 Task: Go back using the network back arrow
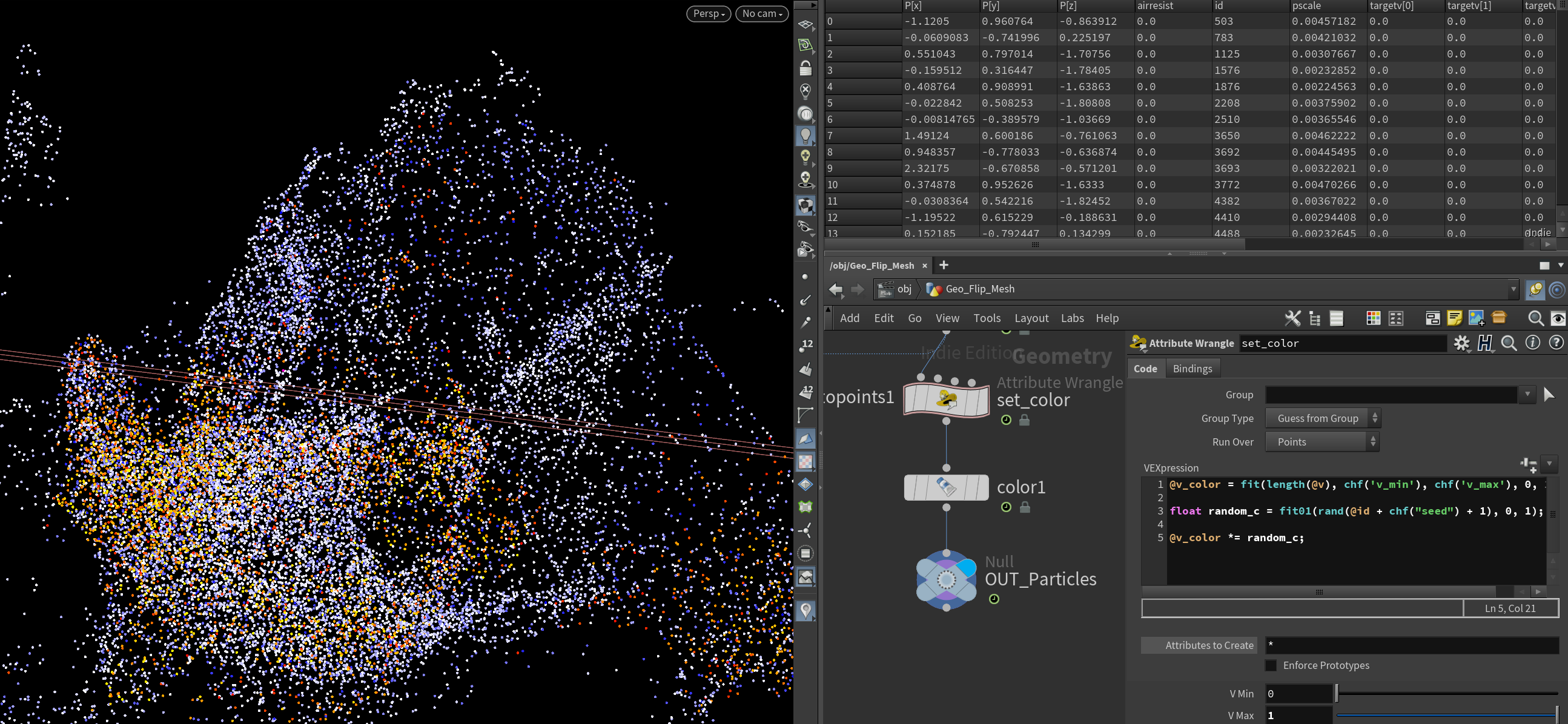(836, 289)
